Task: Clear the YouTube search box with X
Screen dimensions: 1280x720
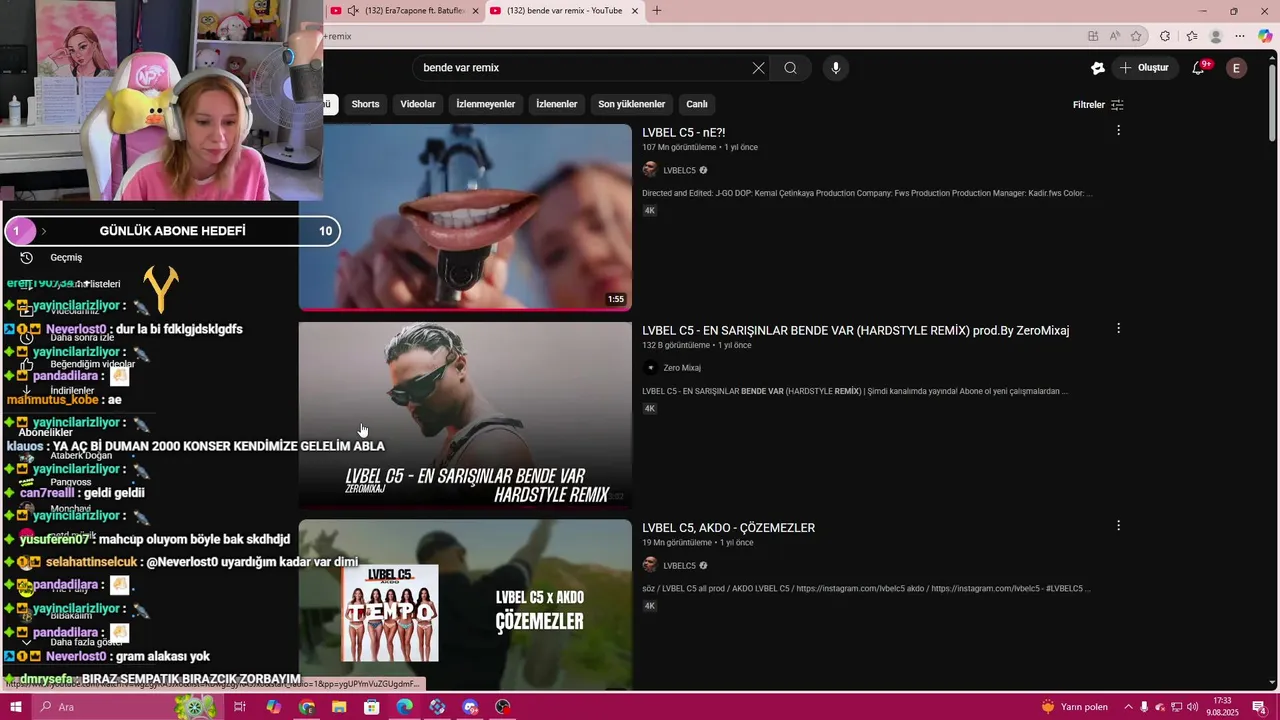Action: click(x=758, y=68)
